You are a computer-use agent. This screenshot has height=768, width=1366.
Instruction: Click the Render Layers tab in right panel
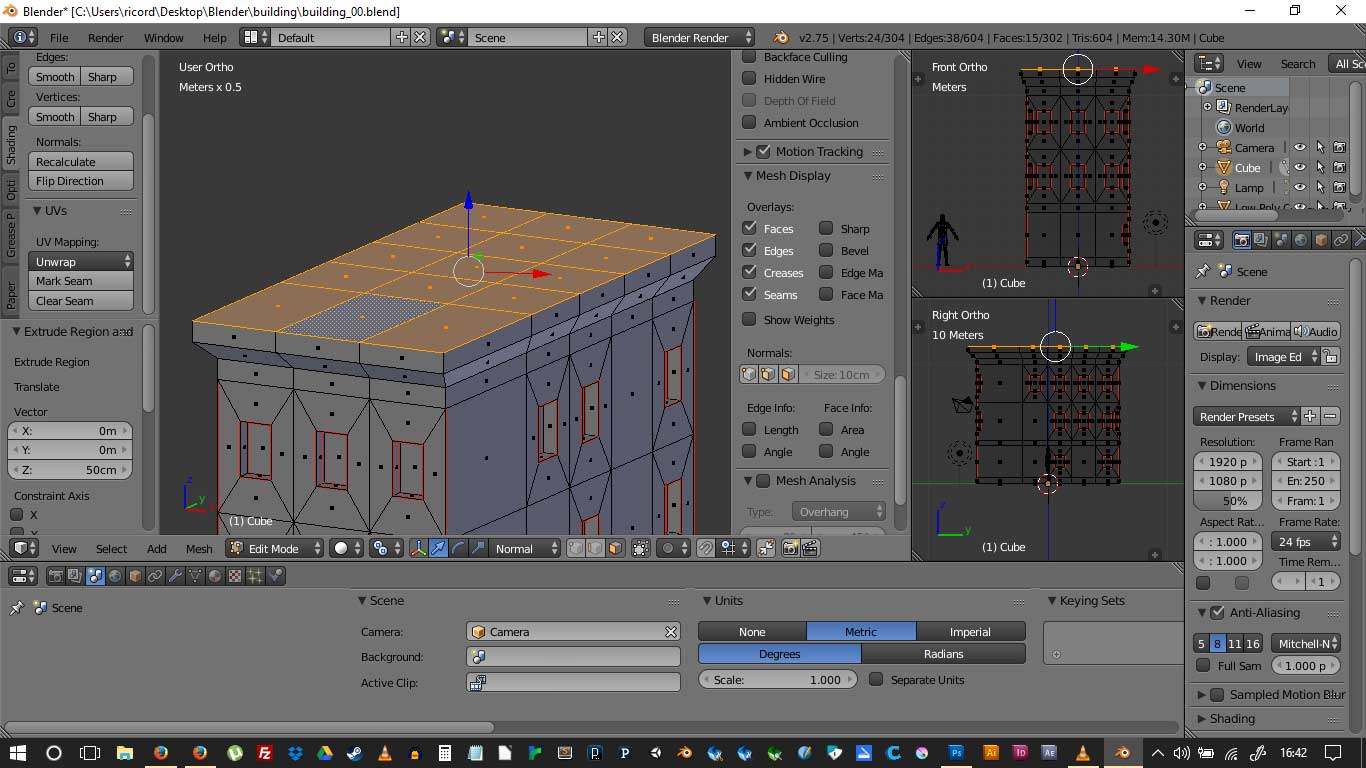pyautogui.click(x=1261, y=240)
